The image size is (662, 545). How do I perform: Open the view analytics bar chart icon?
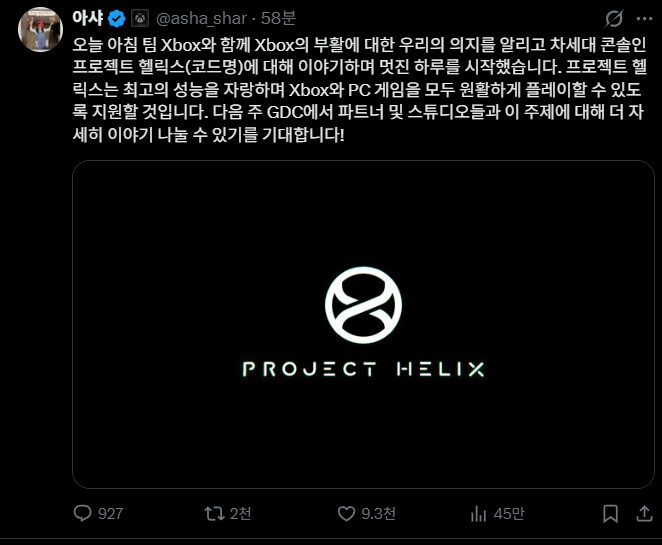tap(478, 514)
